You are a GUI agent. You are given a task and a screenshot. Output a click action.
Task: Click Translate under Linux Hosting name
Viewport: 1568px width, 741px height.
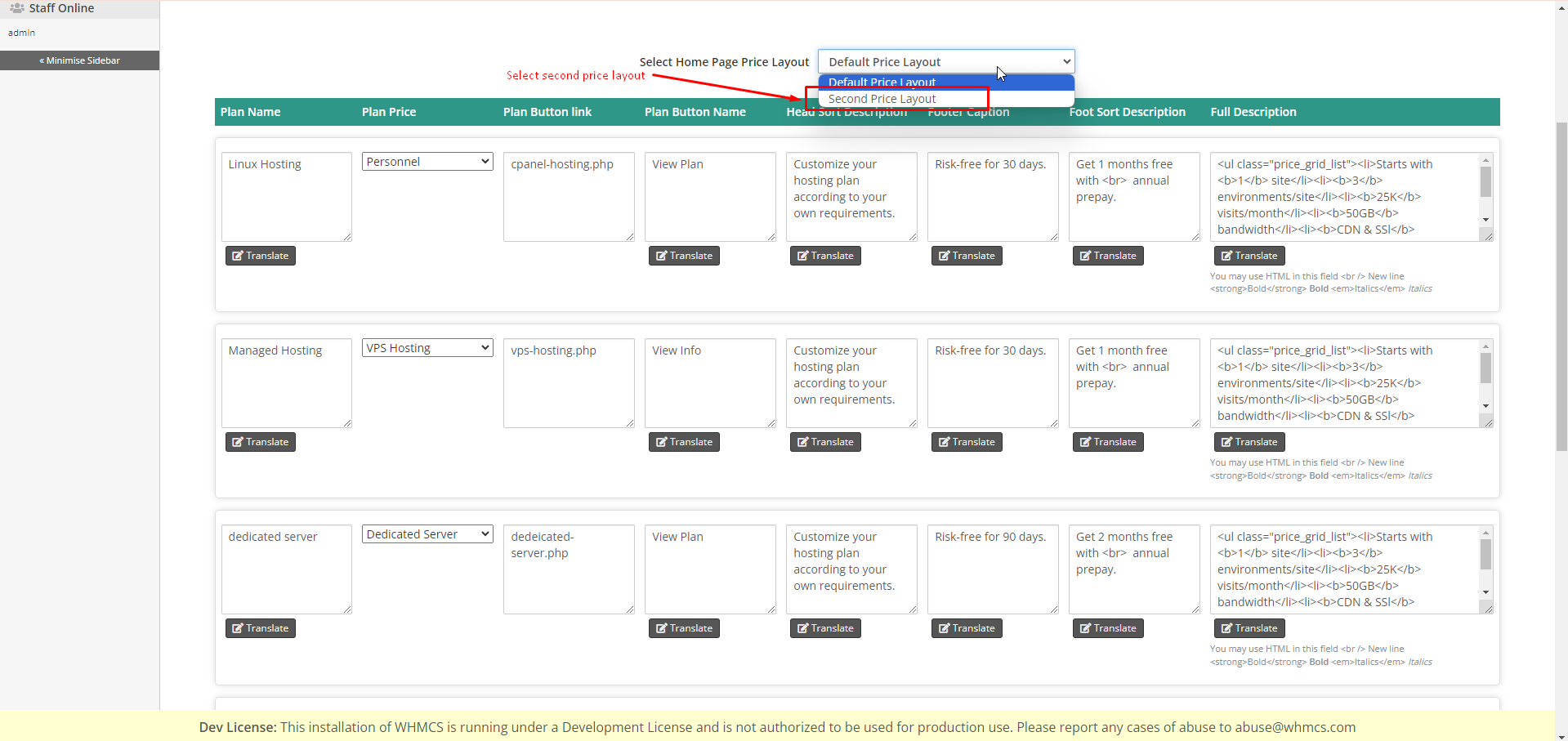[x=260, y=256]
